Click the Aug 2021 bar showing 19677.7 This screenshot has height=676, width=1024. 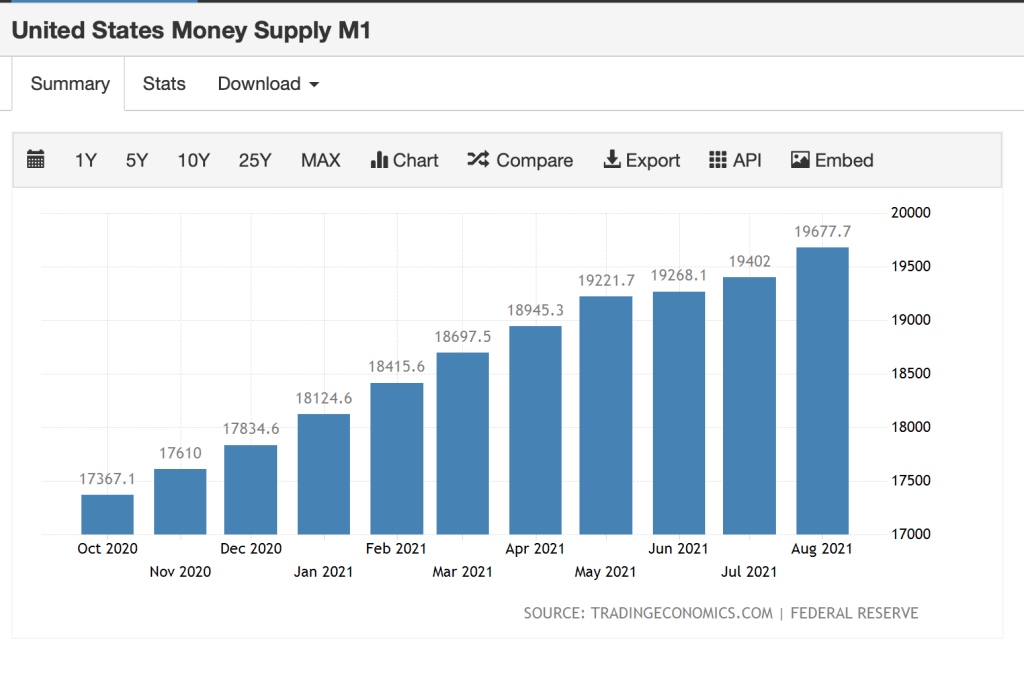(x=822, y=390)
